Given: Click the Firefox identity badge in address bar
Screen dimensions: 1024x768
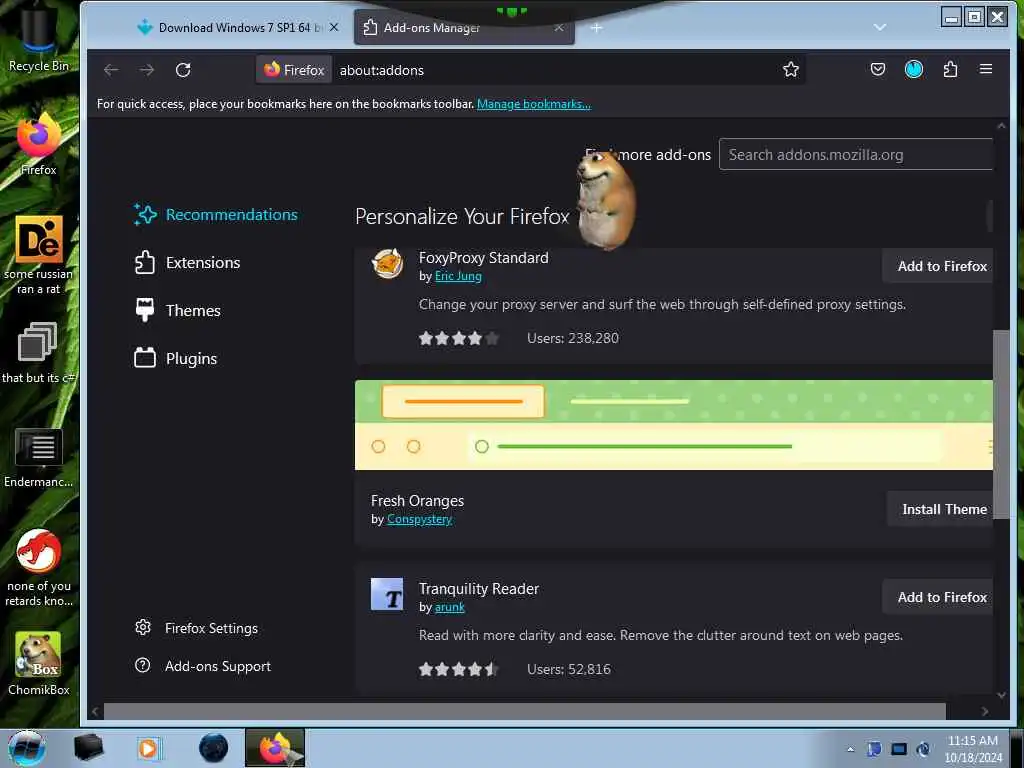Looking at the screenshot, I should 295,70.
